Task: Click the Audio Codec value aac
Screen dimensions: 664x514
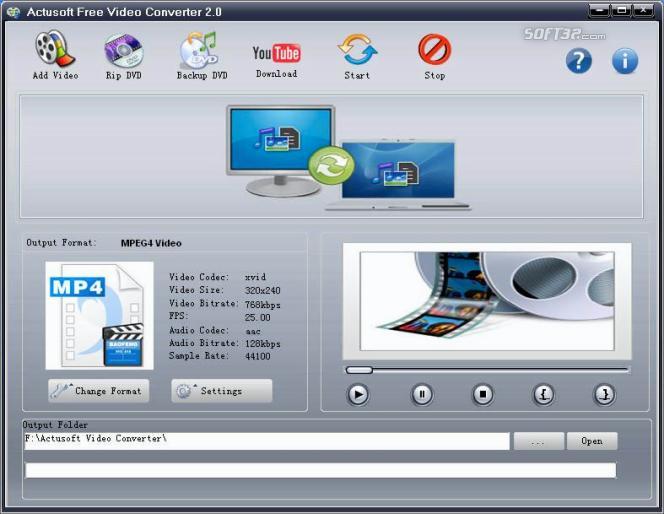Action: point(253,332)
